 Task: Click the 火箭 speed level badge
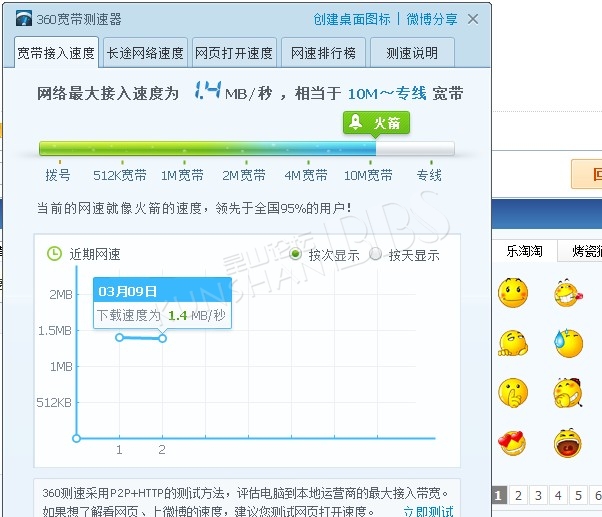[x=376, y=123]
